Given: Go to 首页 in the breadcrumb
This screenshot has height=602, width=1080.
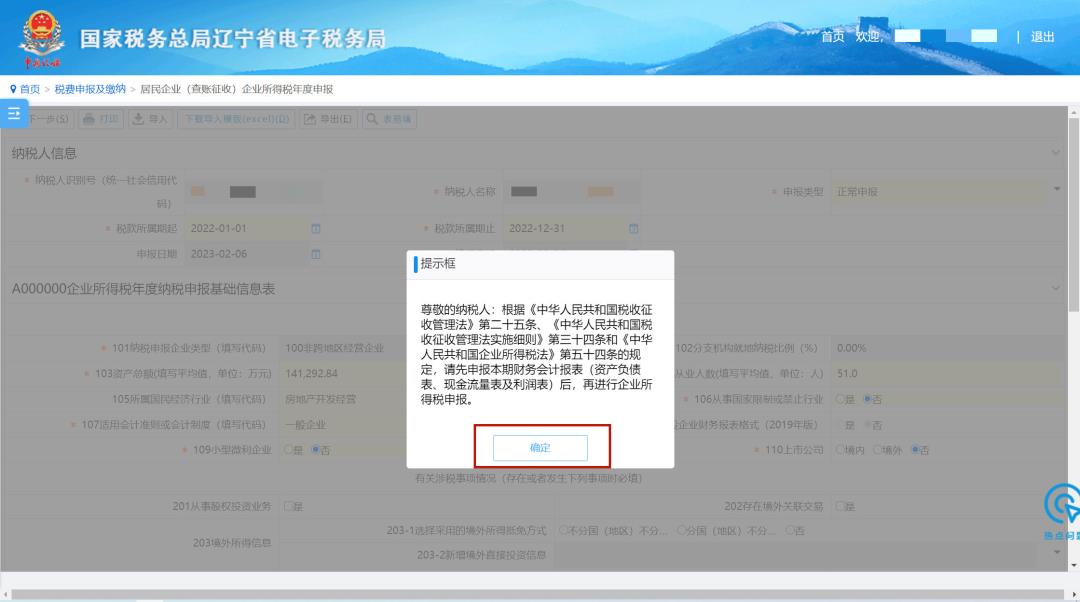Looking at the screenshot, I should pos(29,89).
